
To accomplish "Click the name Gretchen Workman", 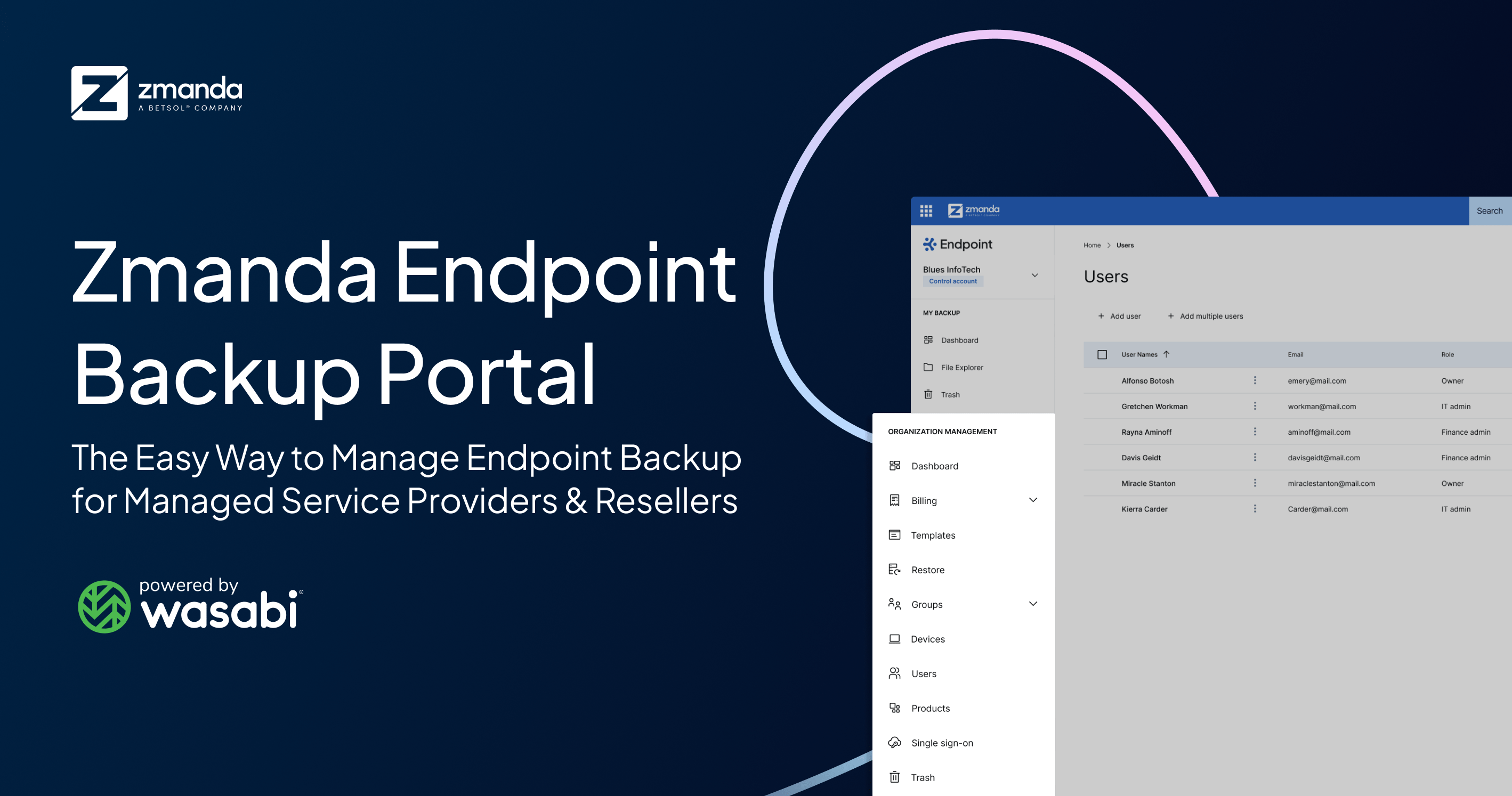I will coord(1154,407).
